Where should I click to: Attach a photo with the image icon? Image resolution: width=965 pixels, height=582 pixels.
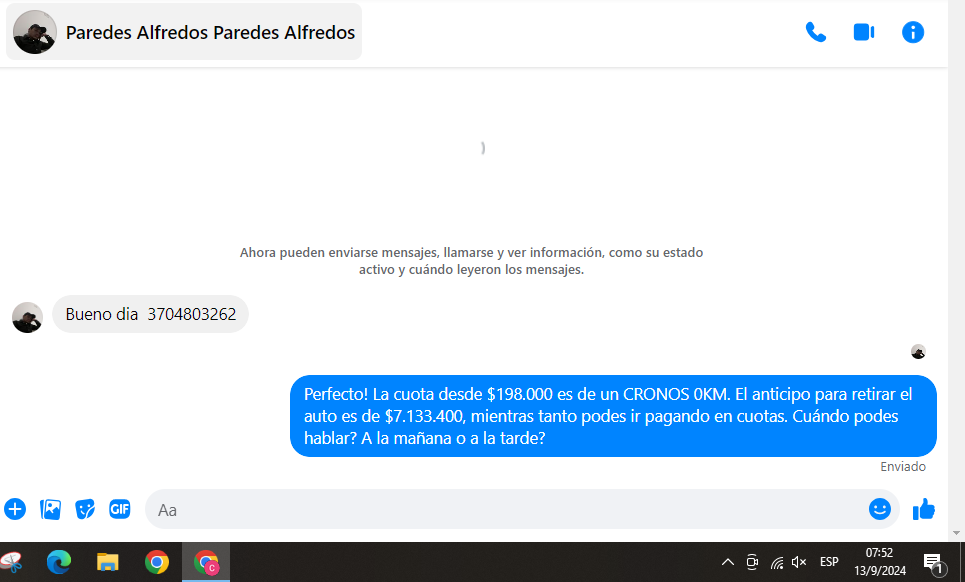pyautogui.click(x=50, y=509)
